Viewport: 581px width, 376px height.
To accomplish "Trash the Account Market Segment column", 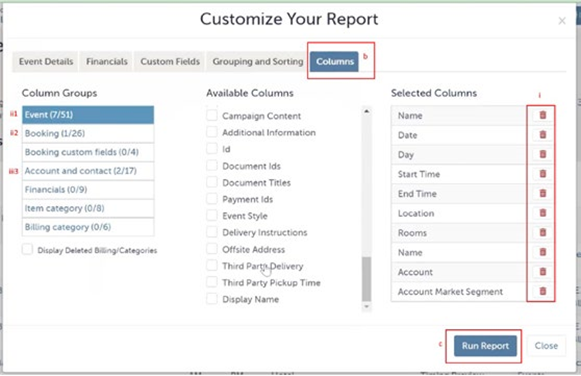I will pos(542,292).
